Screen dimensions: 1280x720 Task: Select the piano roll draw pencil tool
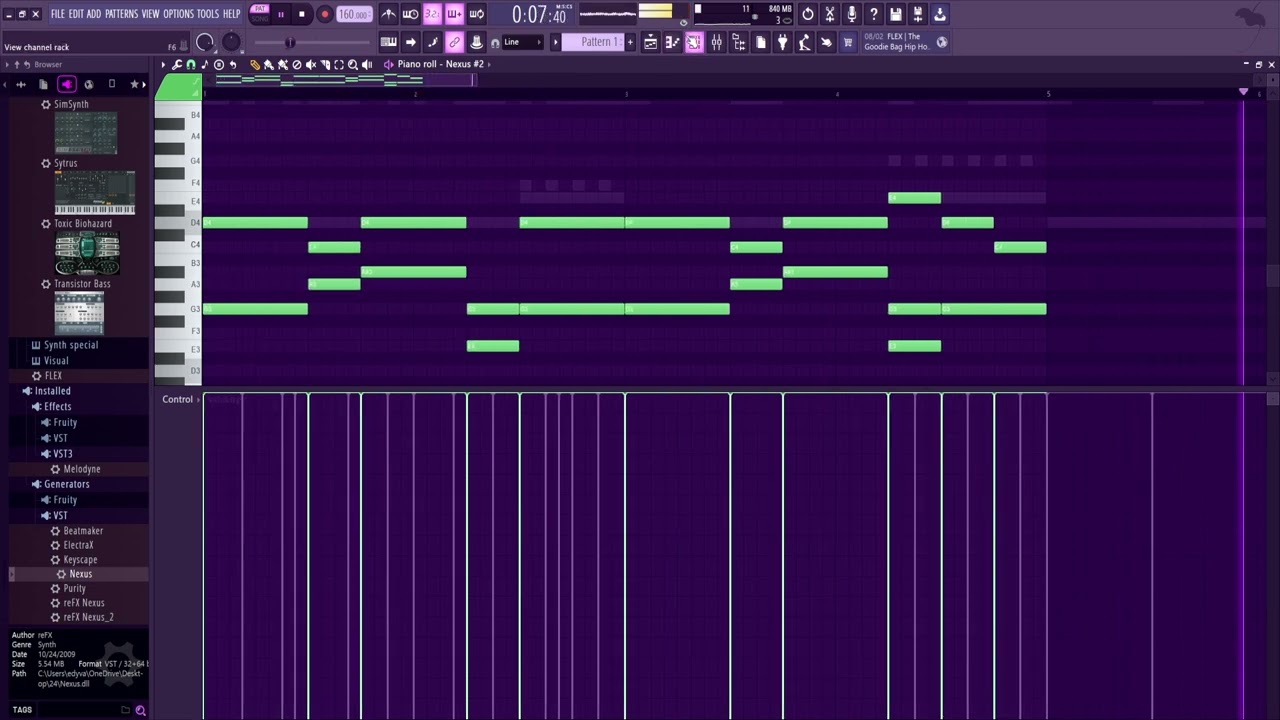point(255,64)
